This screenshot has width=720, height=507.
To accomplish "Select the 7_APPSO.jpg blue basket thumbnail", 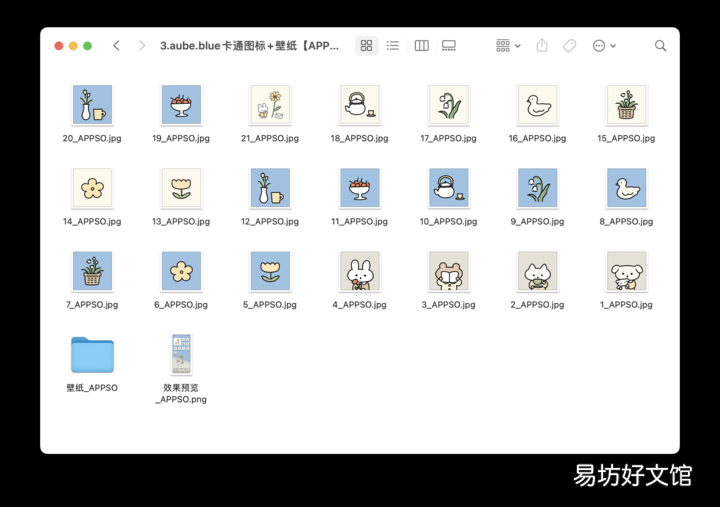I will click(x=92, y=271).
